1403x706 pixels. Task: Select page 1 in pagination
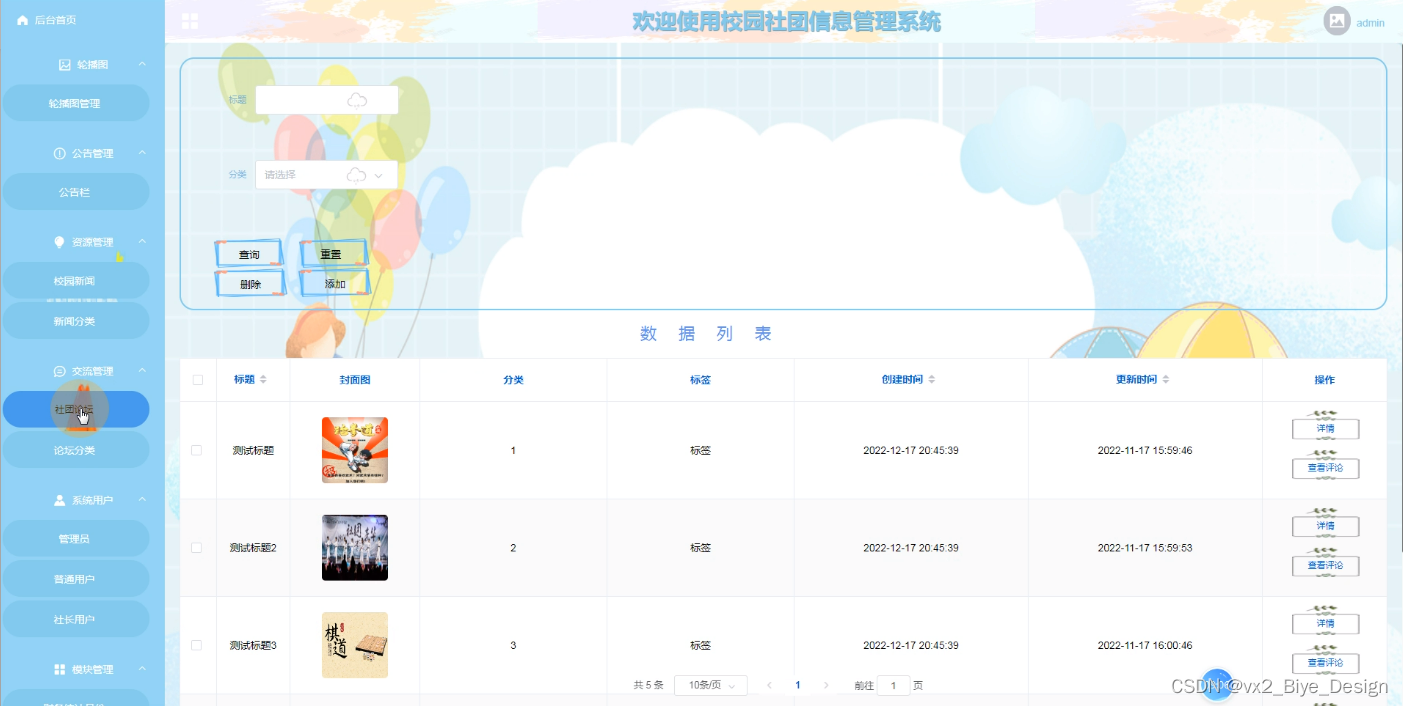pyautogui.click(x=798, y=685)
